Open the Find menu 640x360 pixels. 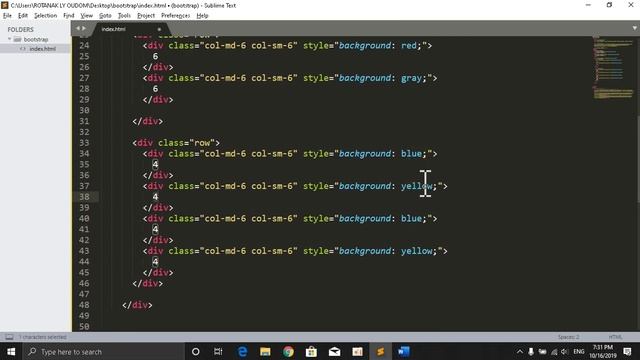(x=69, y=16)
